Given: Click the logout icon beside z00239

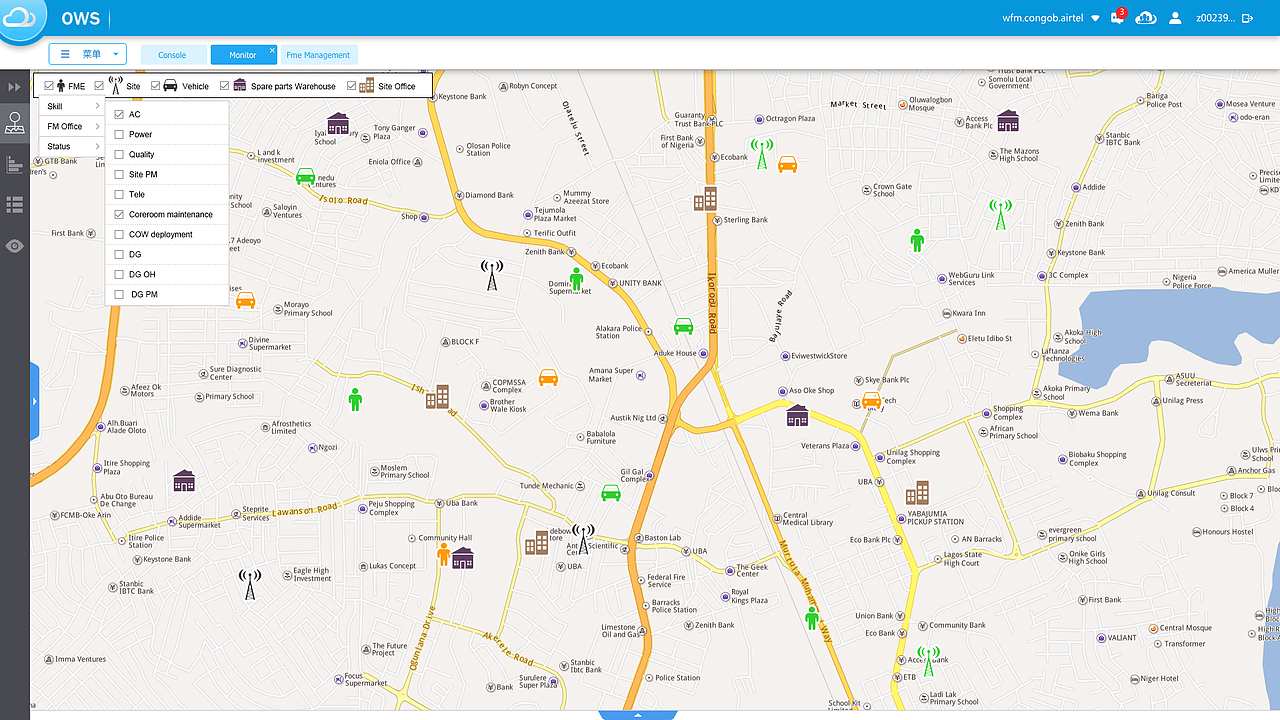Looking at the screenshot, I should click(1247, 18).
